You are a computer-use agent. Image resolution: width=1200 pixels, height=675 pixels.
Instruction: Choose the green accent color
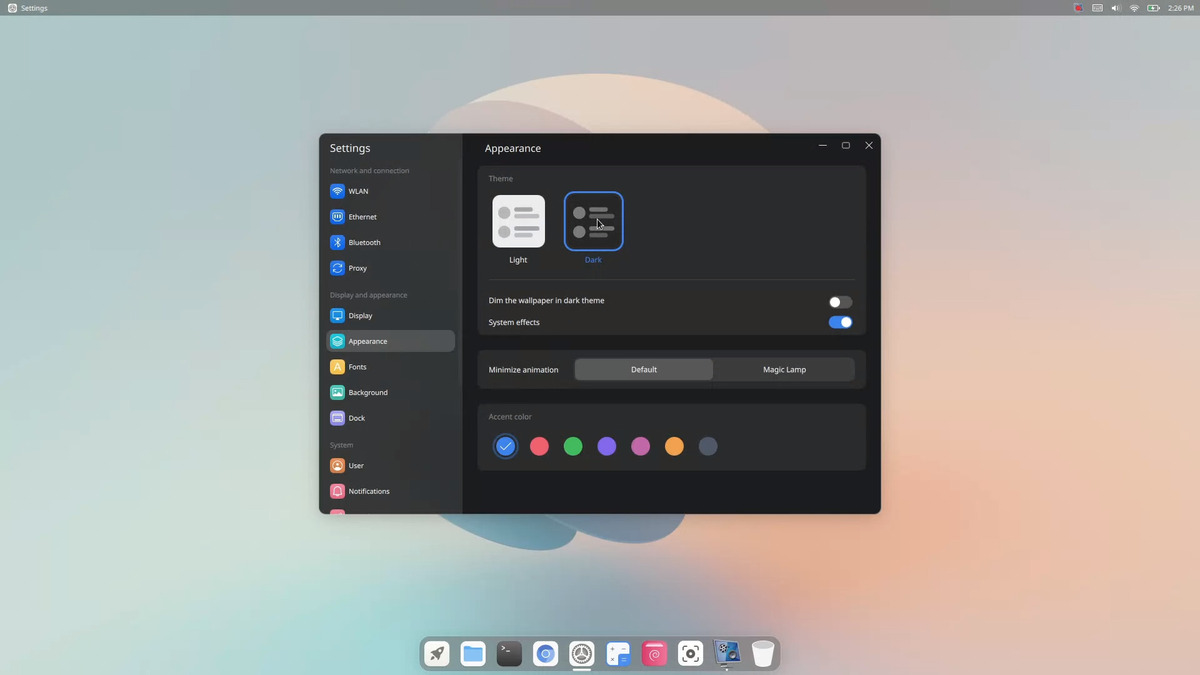[x=573, y=447]
